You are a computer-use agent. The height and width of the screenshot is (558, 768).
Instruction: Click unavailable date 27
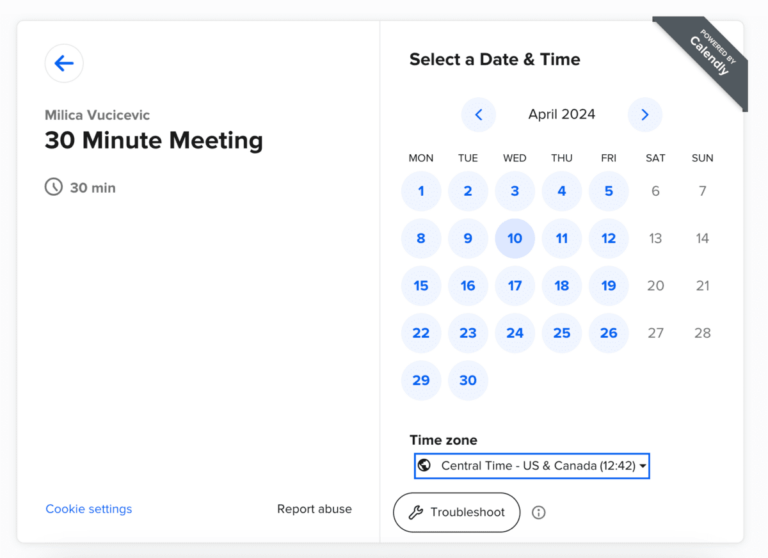(x=655, y=333)
